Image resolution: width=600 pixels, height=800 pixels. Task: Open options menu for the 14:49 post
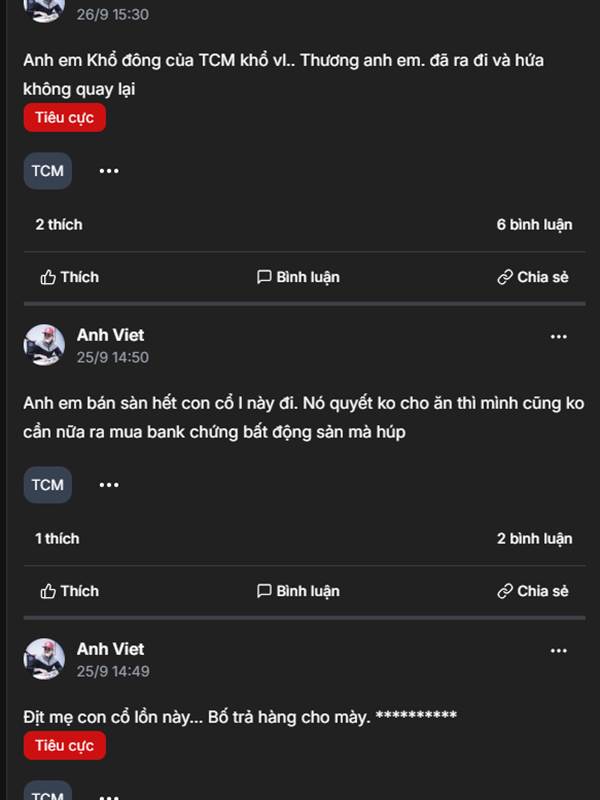point(558,651)
